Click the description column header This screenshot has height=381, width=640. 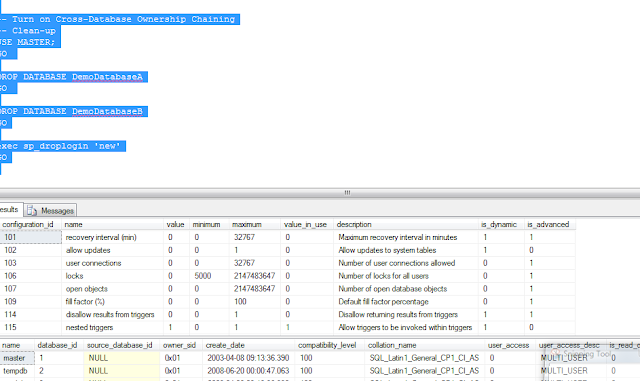(x=406, y=225)
